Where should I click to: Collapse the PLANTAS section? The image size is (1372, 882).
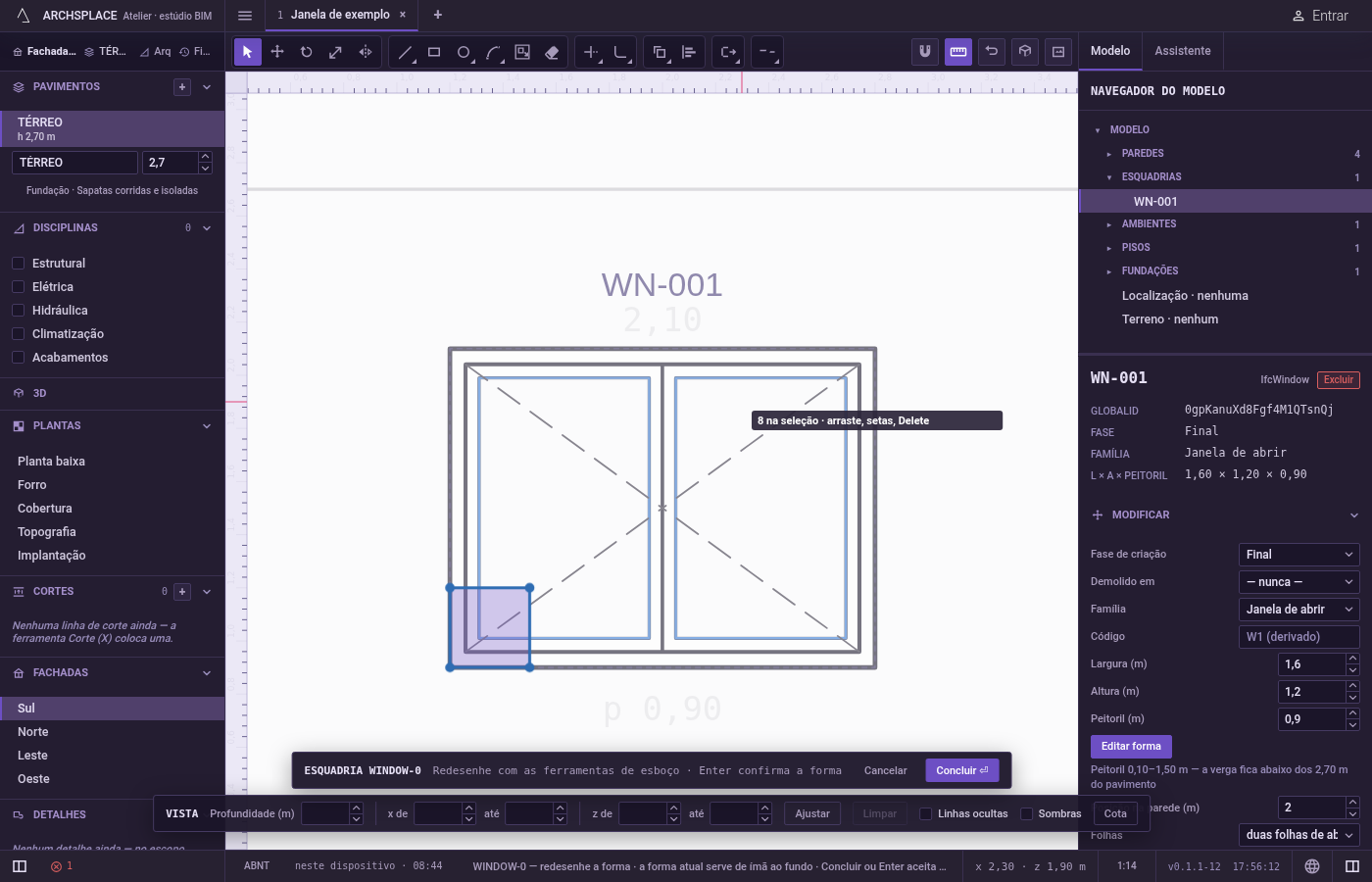pos(207,426)
